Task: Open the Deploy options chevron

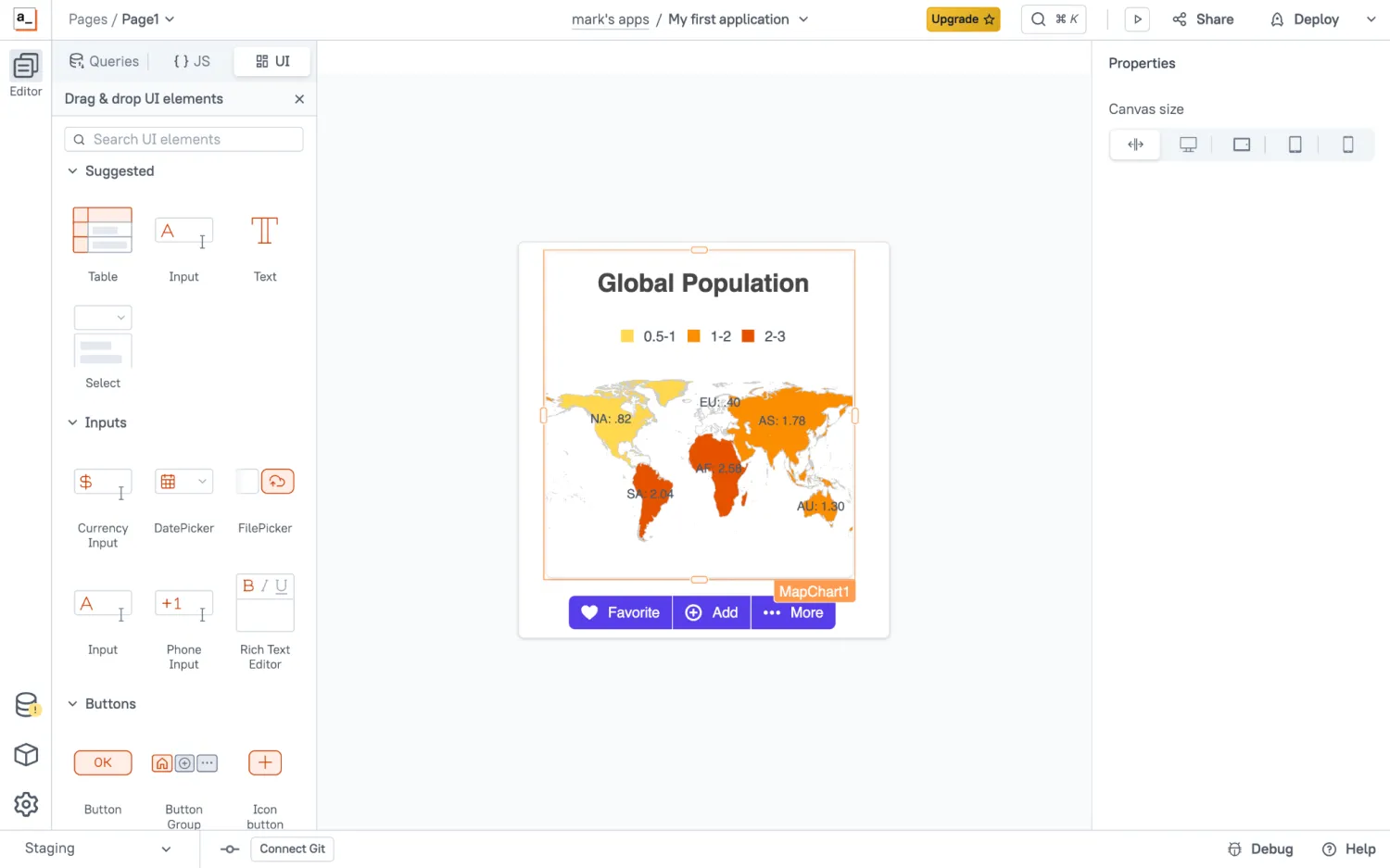Action: [1371, 19]
